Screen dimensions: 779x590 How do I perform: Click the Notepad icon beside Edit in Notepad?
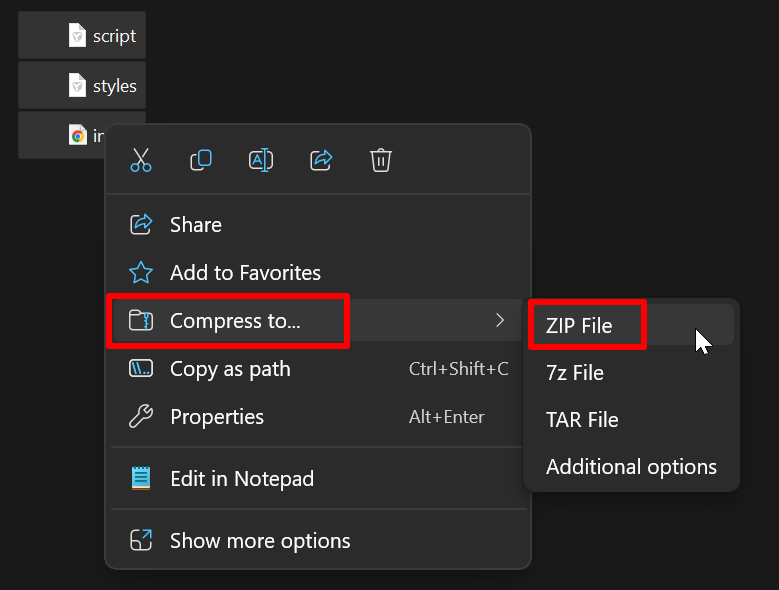pos(142,479)
